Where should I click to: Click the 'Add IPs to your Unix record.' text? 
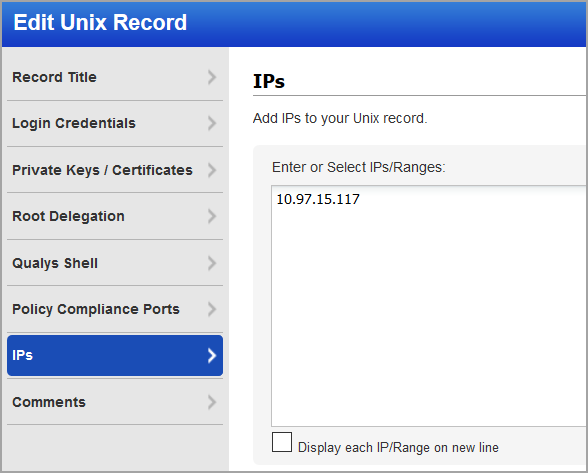click(340, 119)
